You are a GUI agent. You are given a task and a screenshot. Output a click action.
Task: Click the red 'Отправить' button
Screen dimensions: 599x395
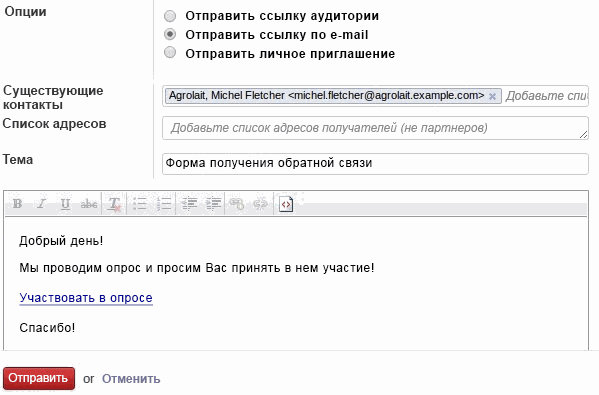tap(39, 378)
